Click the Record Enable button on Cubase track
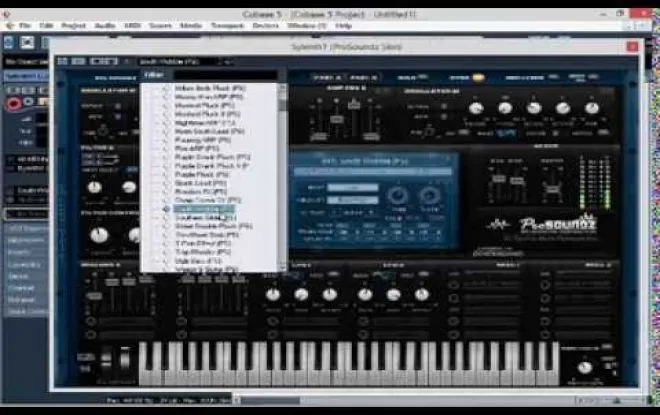 point(13,103)
